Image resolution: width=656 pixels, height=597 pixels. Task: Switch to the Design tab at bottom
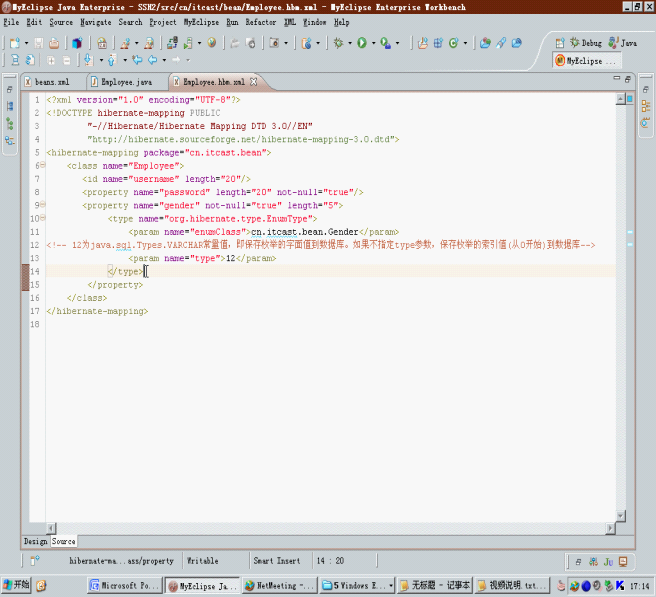(35, 541)
